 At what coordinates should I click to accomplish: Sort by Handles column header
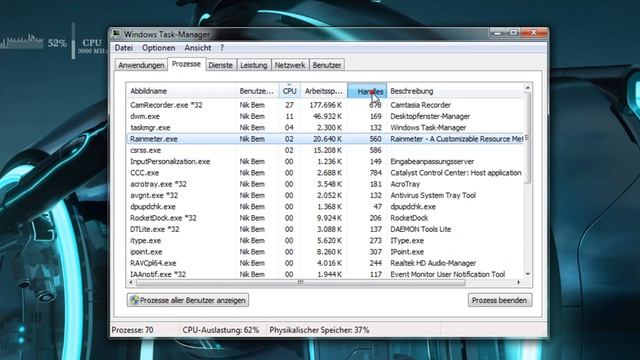tap(367, 91)
